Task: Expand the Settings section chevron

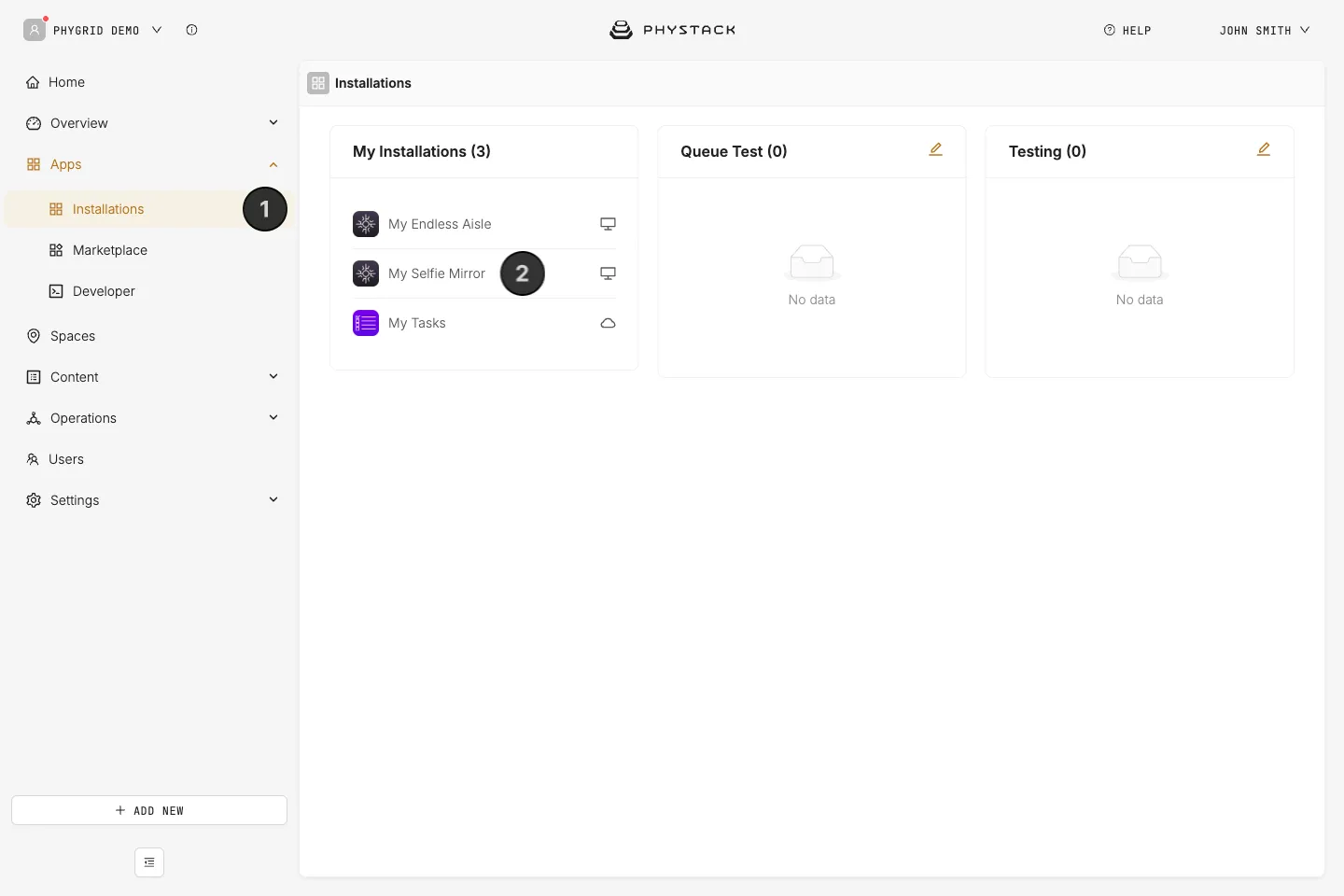Action: click(x=273, y=500)
